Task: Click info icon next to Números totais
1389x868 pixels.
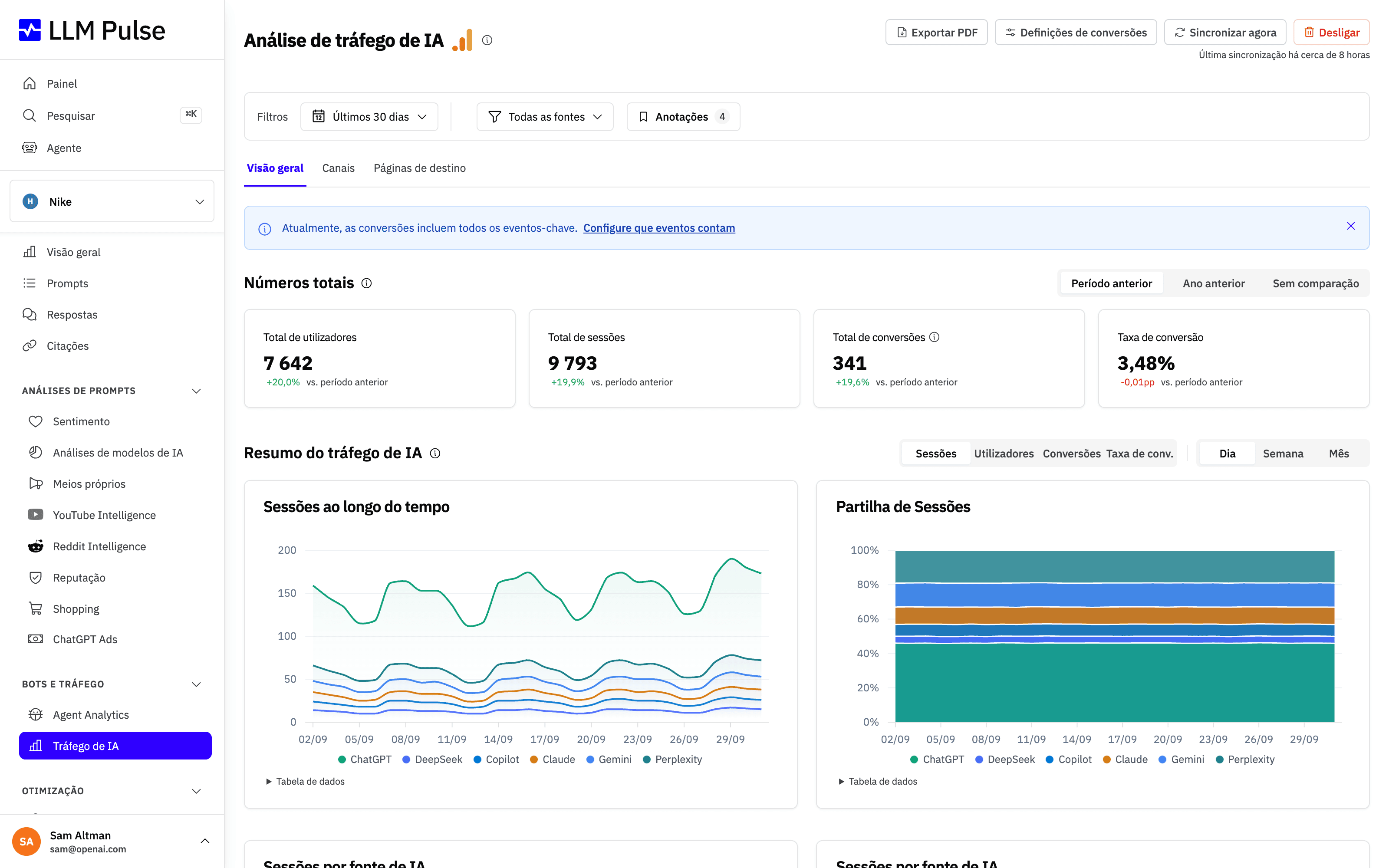Action: click(366, 283)
